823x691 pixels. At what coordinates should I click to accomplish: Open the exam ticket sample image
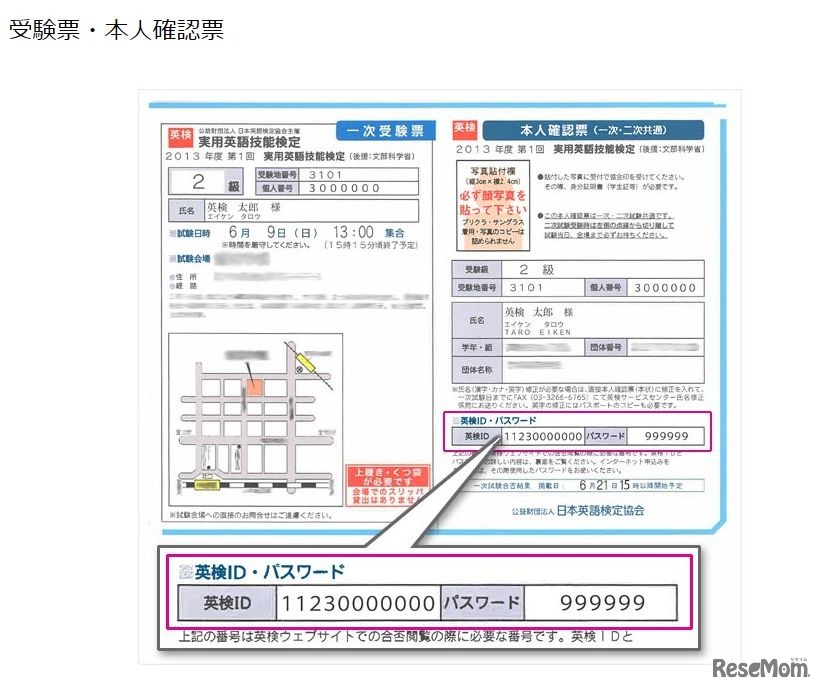[440, 376]
